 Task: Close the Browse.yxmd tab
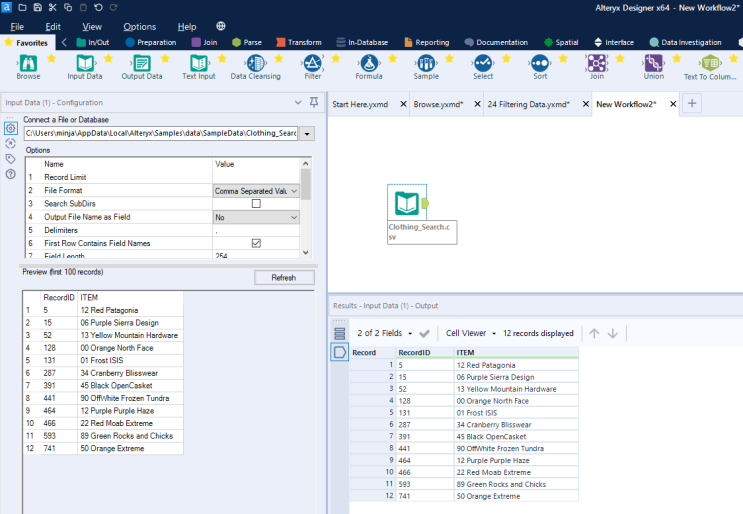[477, 104]
